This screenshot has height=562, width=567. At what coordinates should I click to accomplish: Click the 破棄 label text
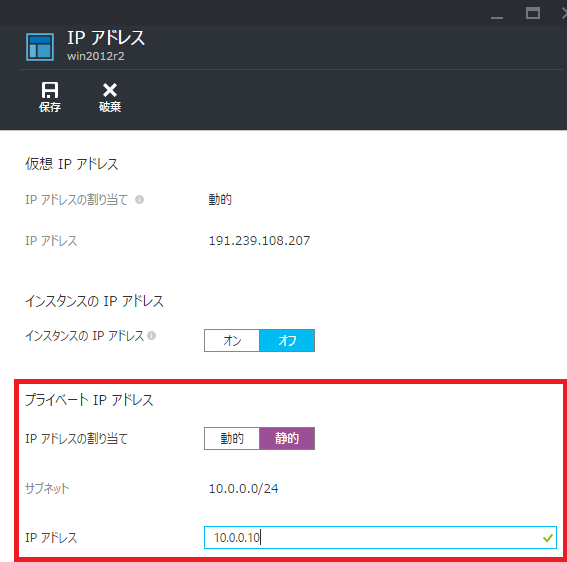(x=110, y=107)
